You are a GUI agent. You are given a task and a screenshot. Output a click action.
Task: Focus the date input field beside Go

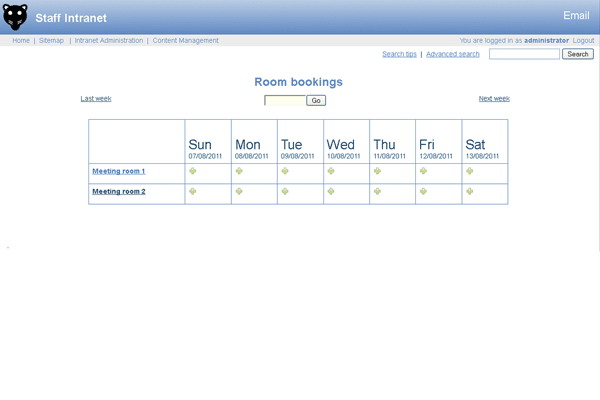coord(285,100)
